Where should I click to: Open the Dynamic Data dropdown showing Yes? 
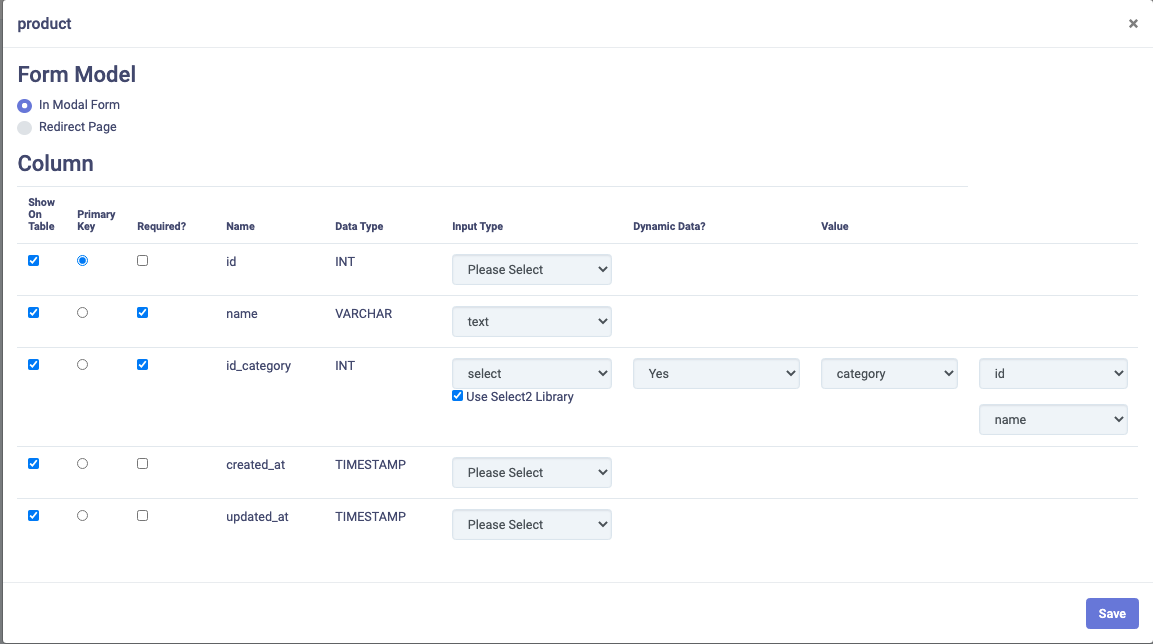716,373
